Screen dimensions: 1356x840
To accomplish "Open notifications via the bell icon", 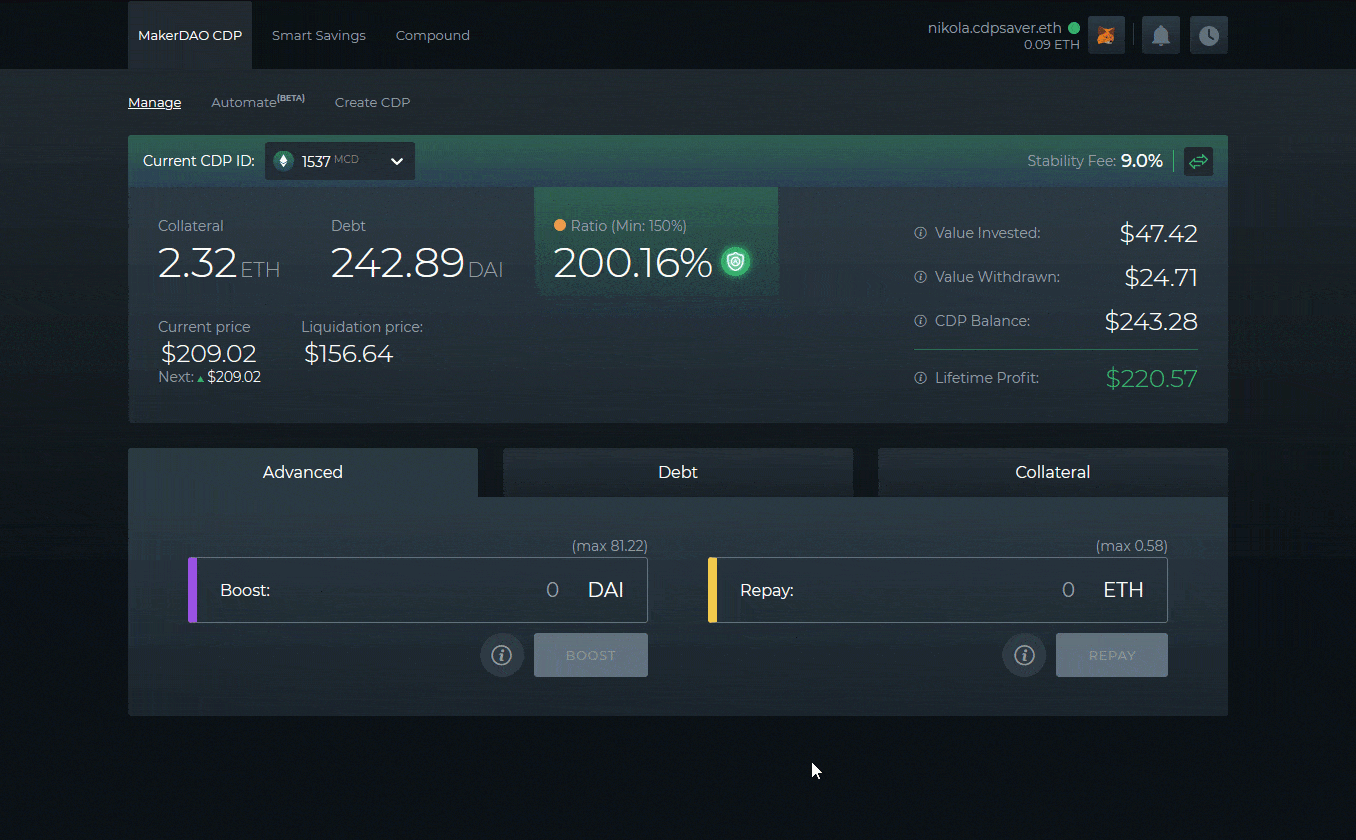I will click(1160, 34).
